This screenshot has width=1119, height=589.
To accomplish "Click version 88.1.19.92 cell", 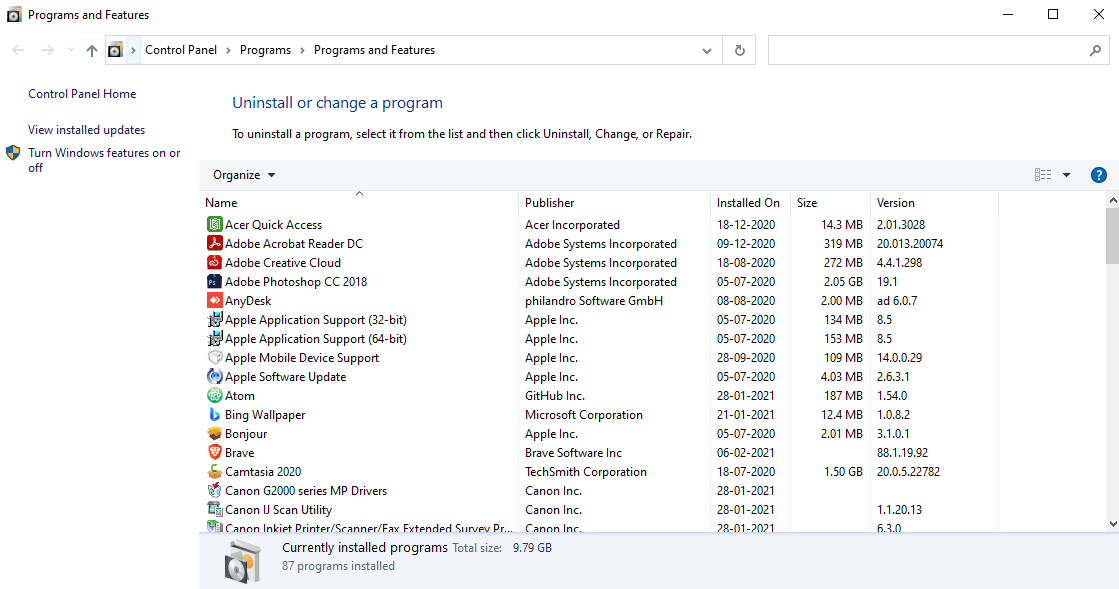I will coord(902,453).
